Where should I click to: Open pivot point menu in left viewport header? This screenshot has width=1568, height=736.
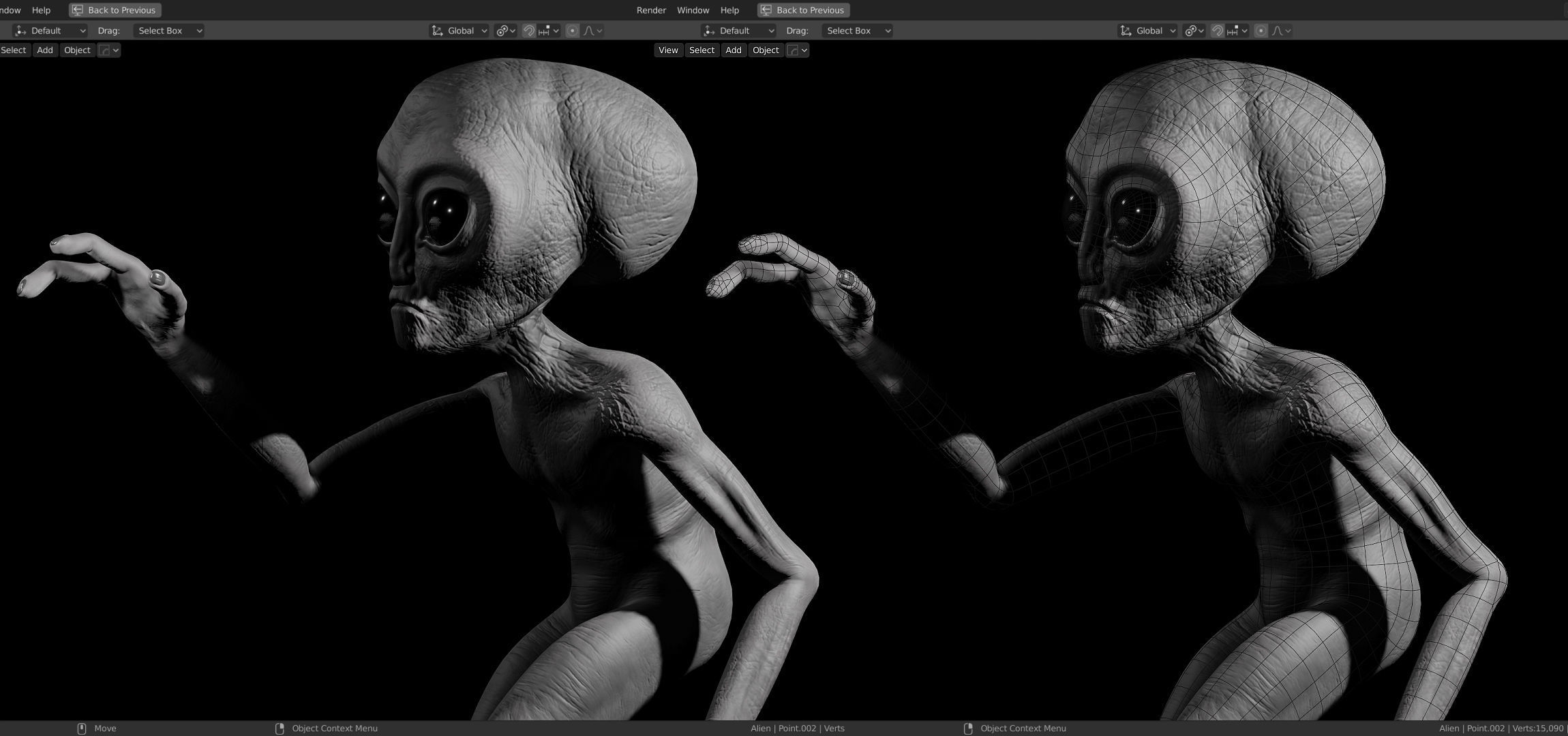click(505, 31)
